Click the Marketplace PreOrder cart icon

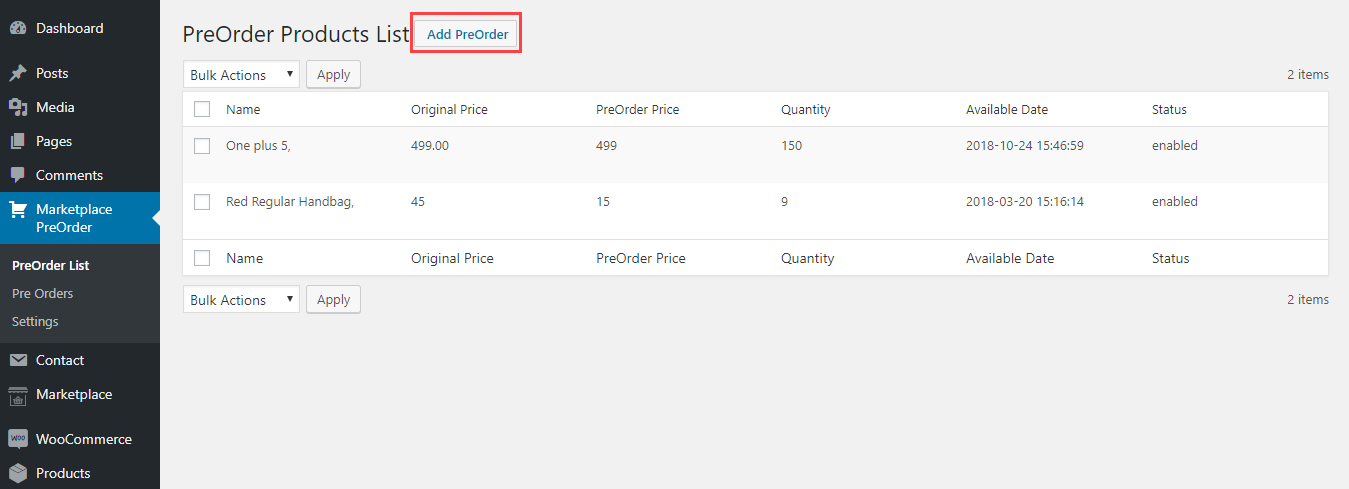pyautogui.click(x=18, y=210)
